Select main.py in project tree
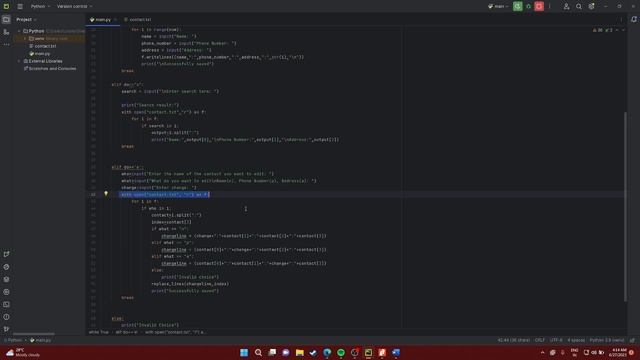This screenshot has width=640, height=360. [40, 54]
